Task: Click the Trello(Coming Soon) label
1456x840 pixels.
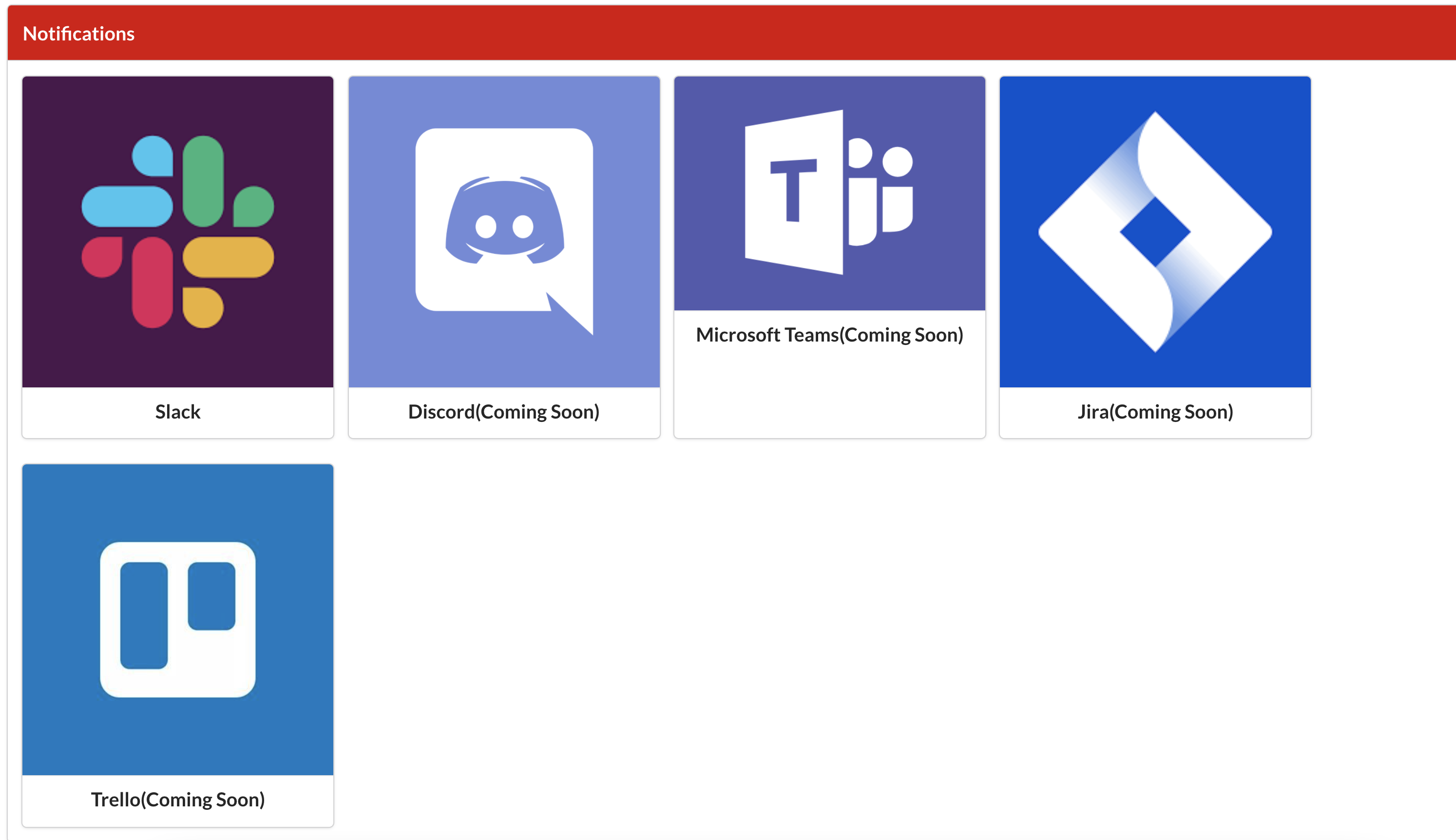Action: click(x=178, y=800)
